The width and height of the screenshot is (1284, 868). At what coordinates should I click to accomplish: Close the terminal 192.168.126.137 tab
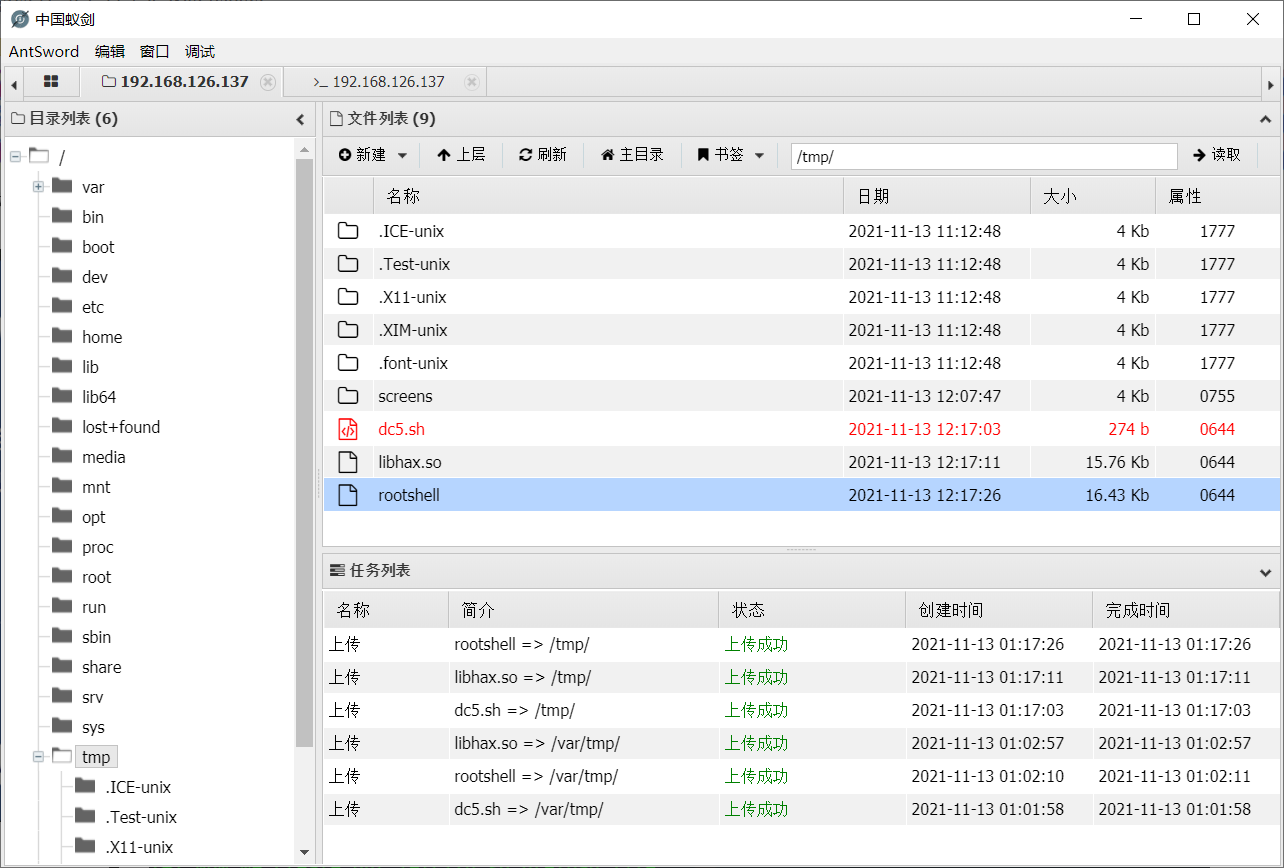coord(472,82)
